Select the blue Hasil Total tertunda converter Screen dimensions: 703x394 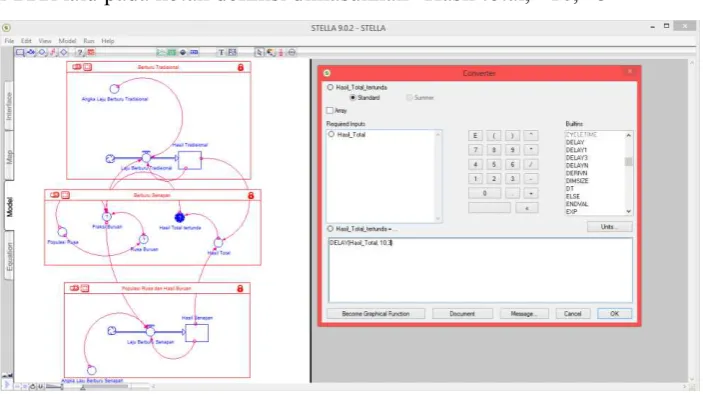click(180, 217)
